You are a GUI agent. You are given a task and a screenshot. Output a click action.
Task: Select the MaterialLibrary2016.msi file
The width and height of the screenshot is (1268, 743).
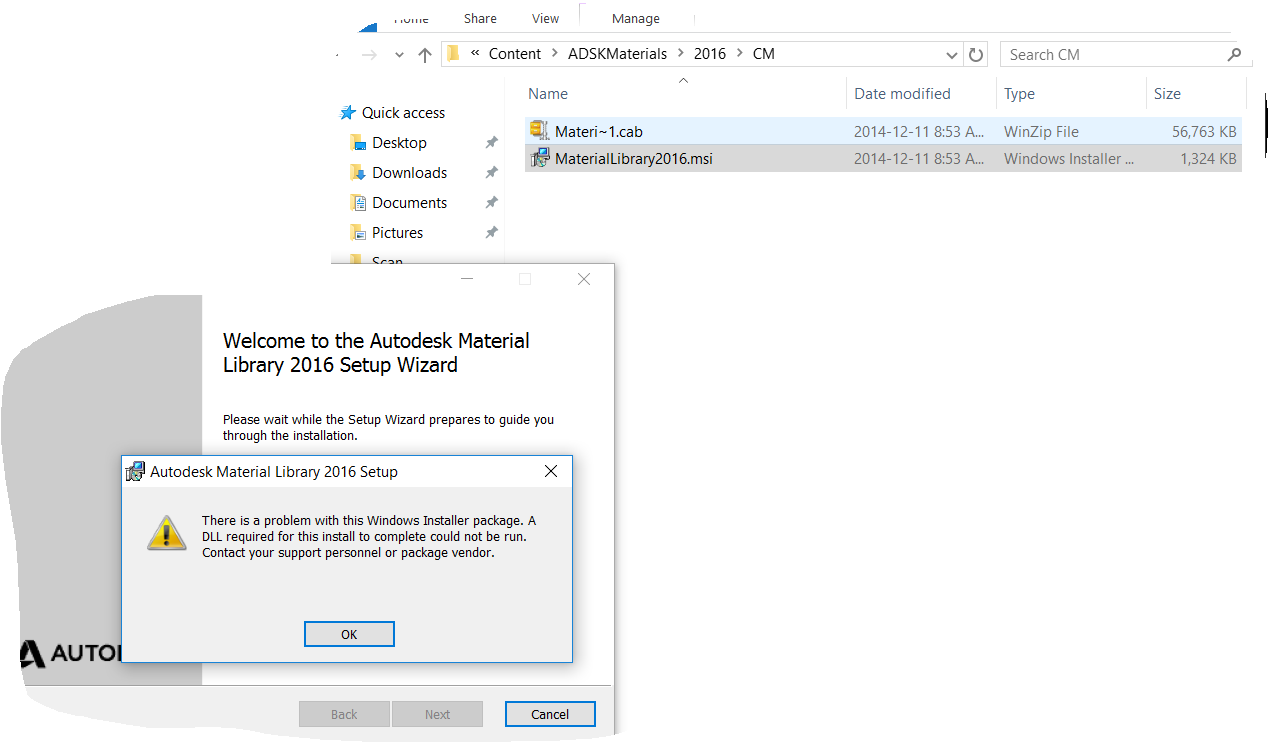point(883,158)
